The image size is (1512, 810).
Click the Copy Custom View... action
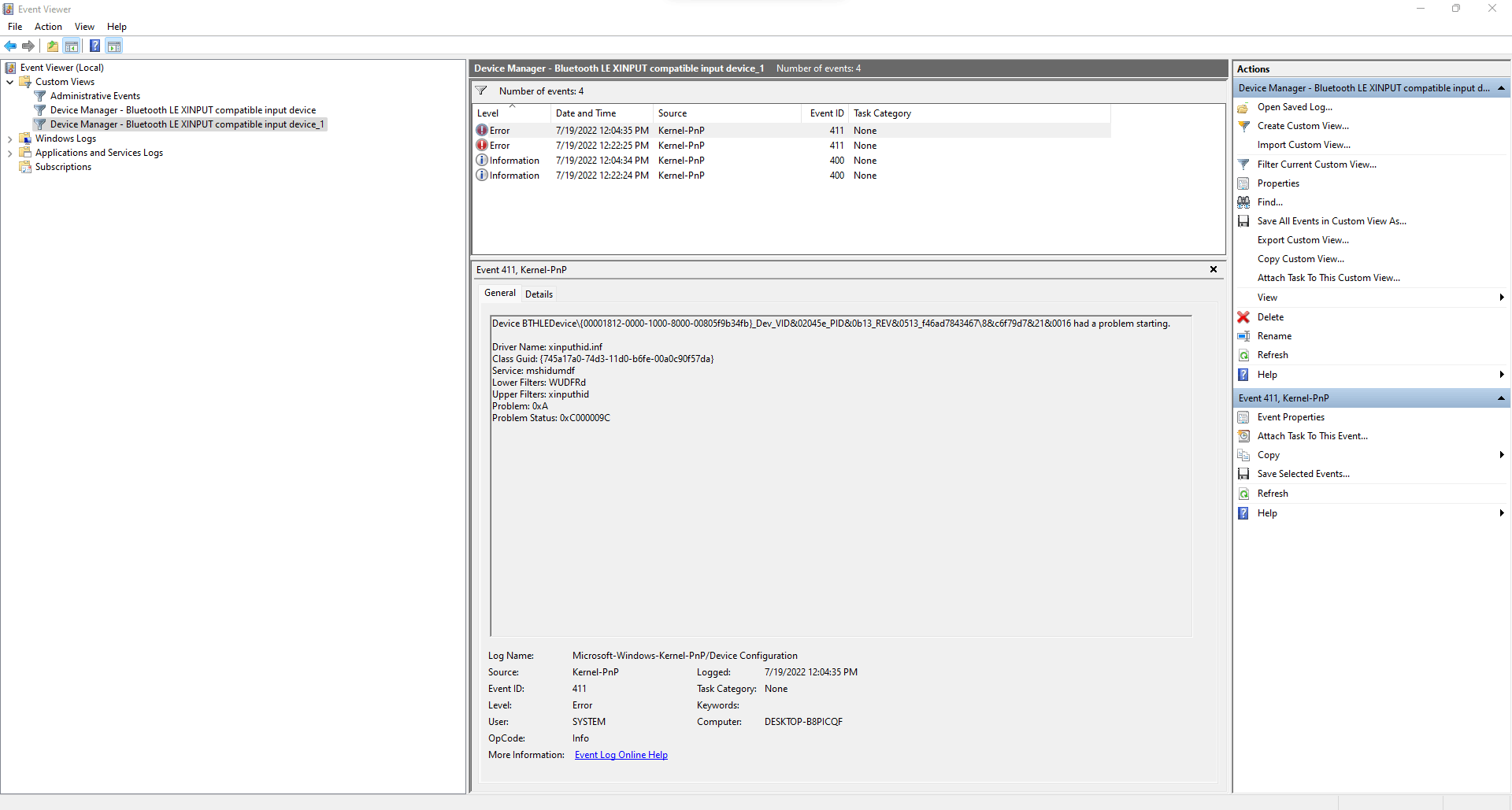(x=1301, y=259)
